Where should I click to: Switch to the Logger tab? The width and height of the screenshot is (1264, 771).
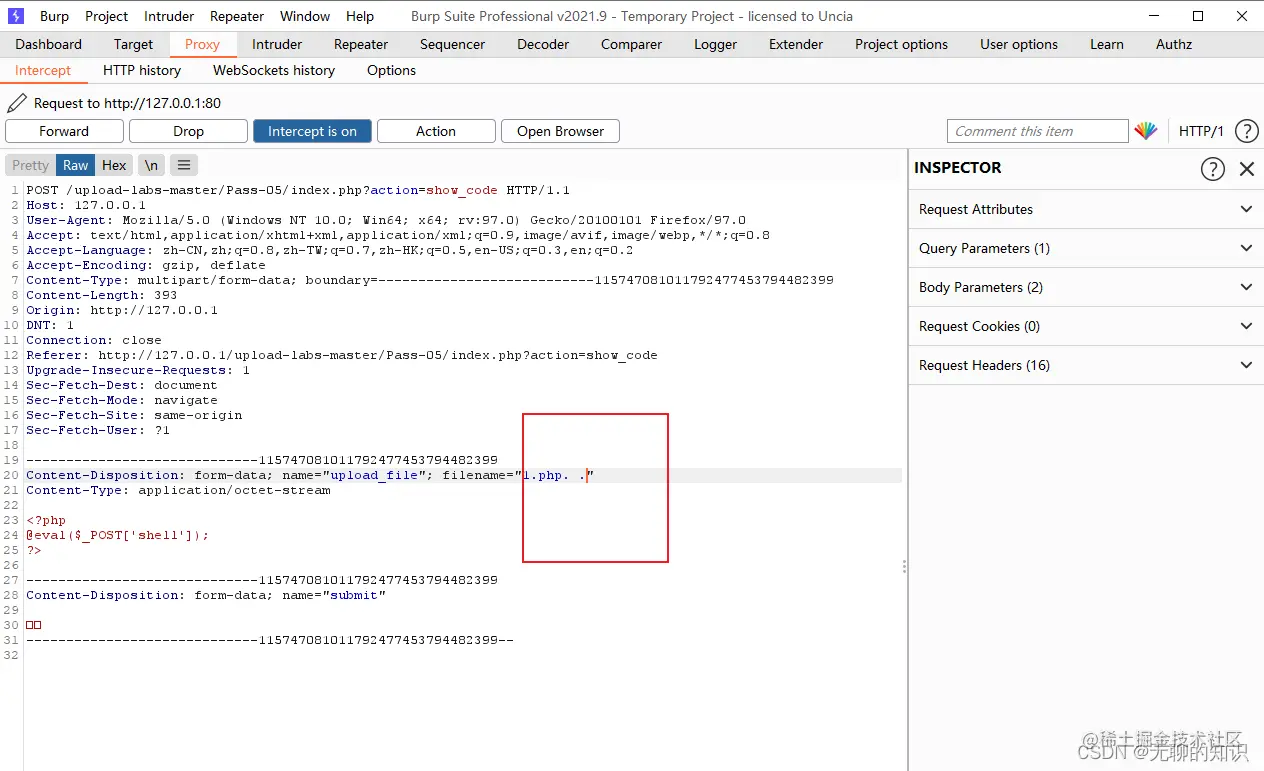tap(715, 44)
